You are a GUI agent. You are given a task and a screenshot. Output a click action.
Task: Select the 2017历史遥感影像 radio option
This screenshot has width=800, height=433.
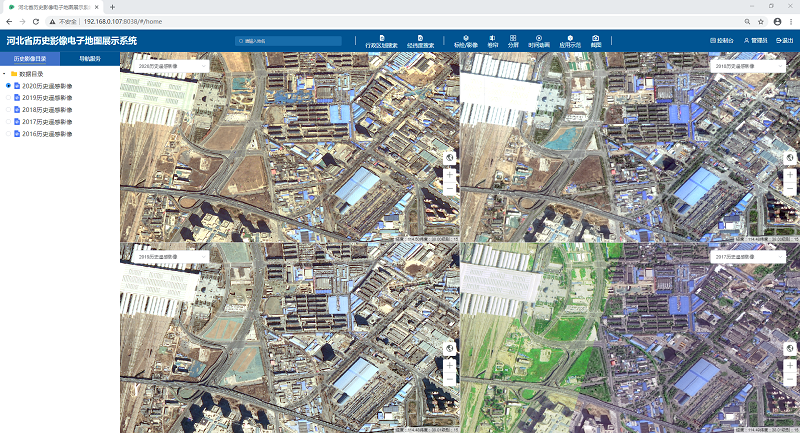(x=9, y=122)
